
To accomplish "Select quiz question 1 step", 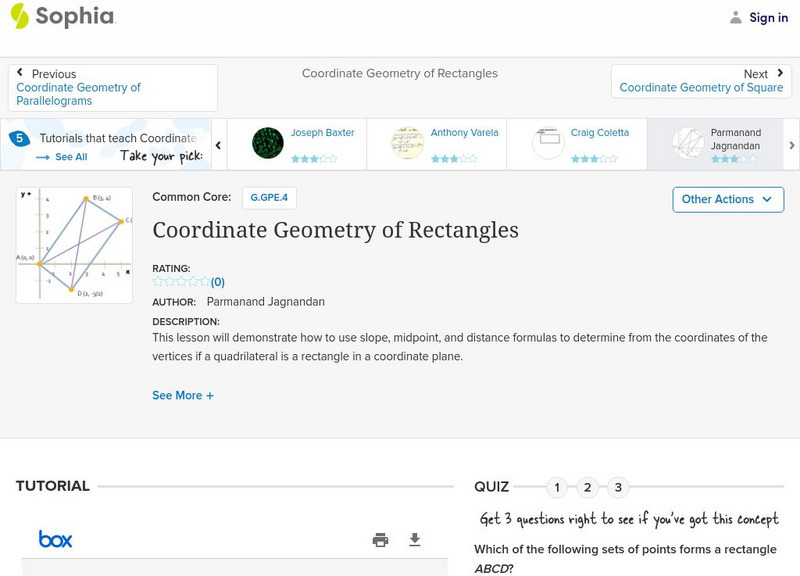I will [558, 488].
